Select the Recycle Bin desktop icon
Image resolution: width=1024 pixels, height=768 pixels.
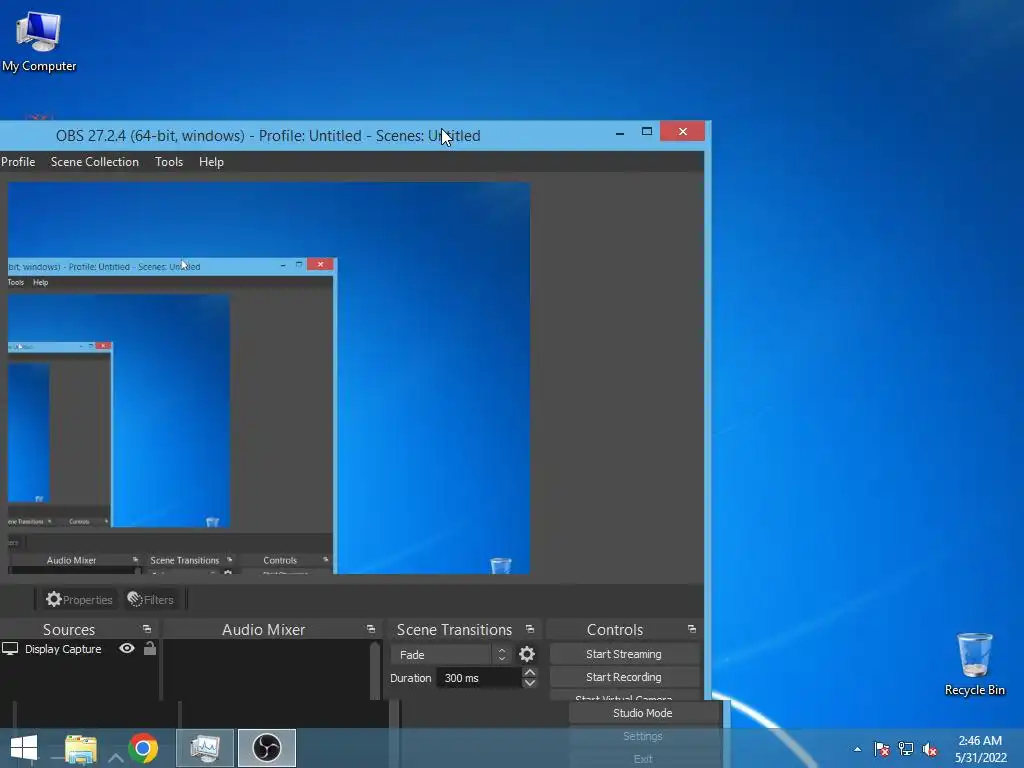pos(974,664)
